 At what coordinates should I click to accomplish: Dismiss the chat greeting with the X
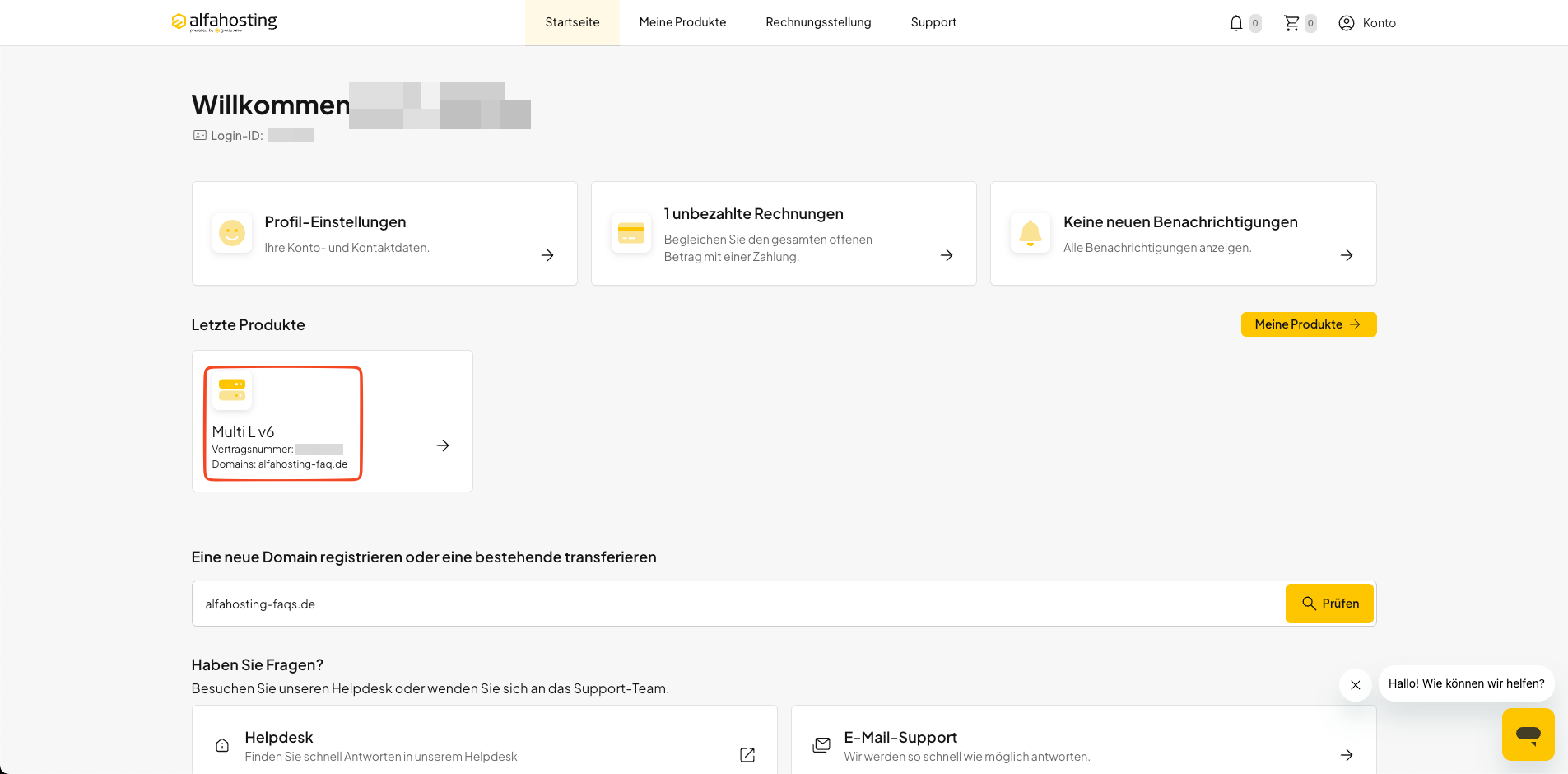click(1356, 685)
